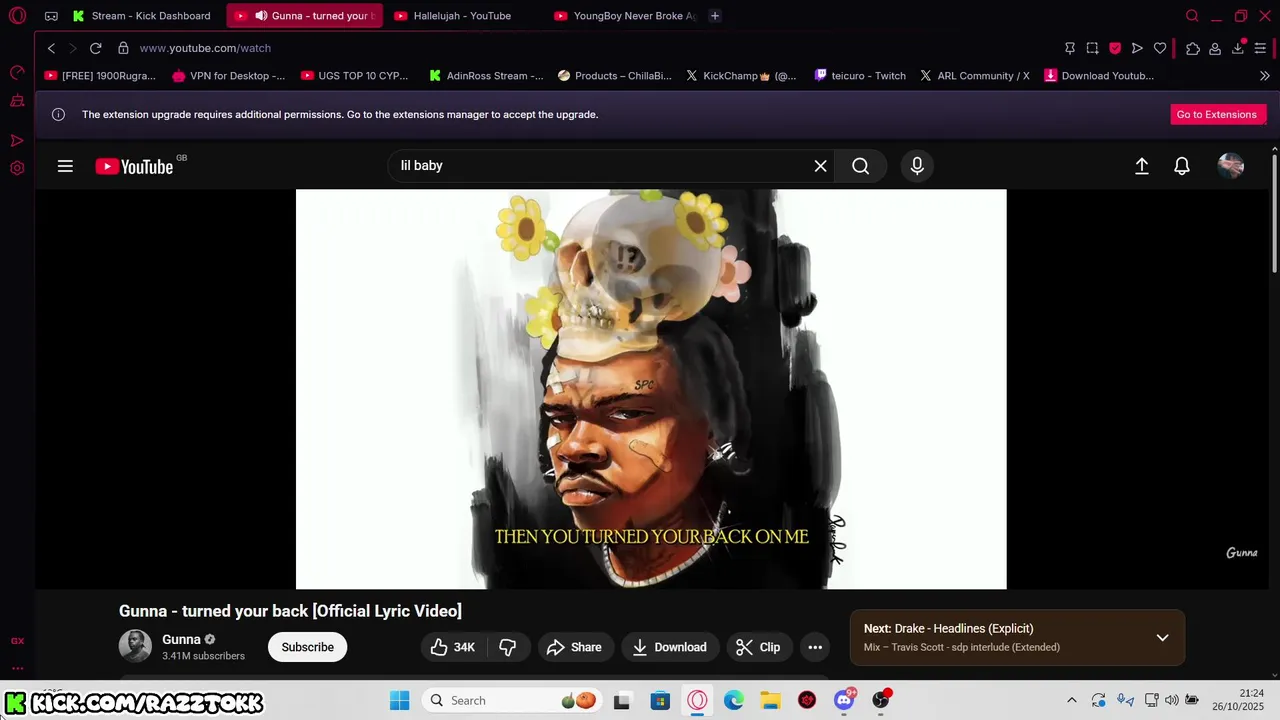Open extensions puzzle icon
Image resolution: width=1280 pixels, height=720 pixels.
point(1193,48)
